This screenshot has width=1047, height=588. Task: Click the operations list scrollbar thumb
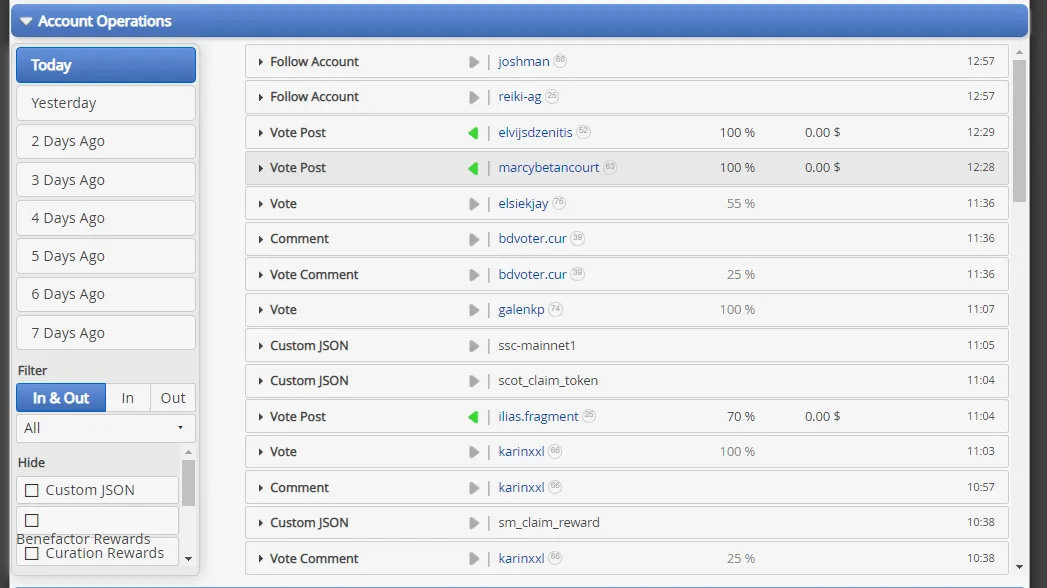coord(1019,130)
